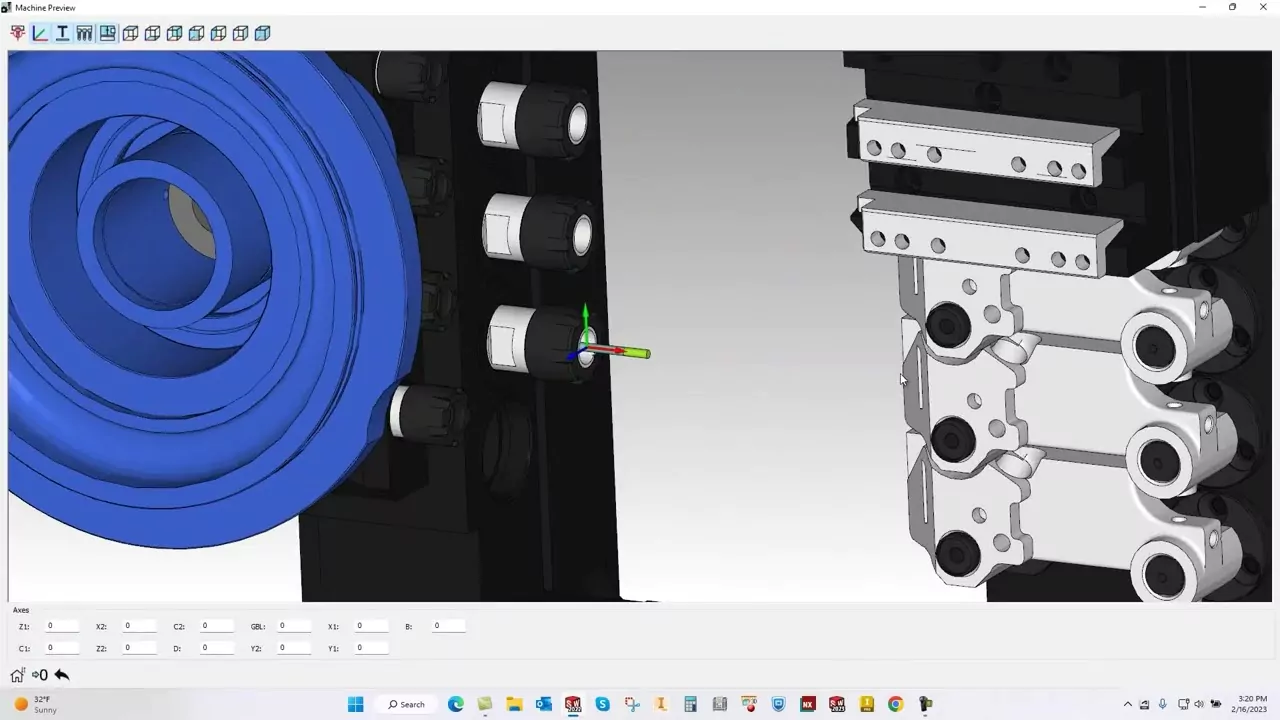Show hidden system tray icons
Viewport: 1280px width, 720px height.
coord(1128,704)
